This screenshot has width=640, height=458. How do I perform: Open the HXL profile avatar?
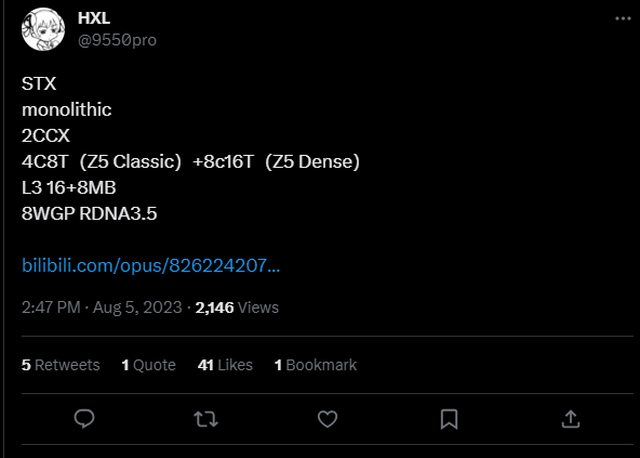44,29
